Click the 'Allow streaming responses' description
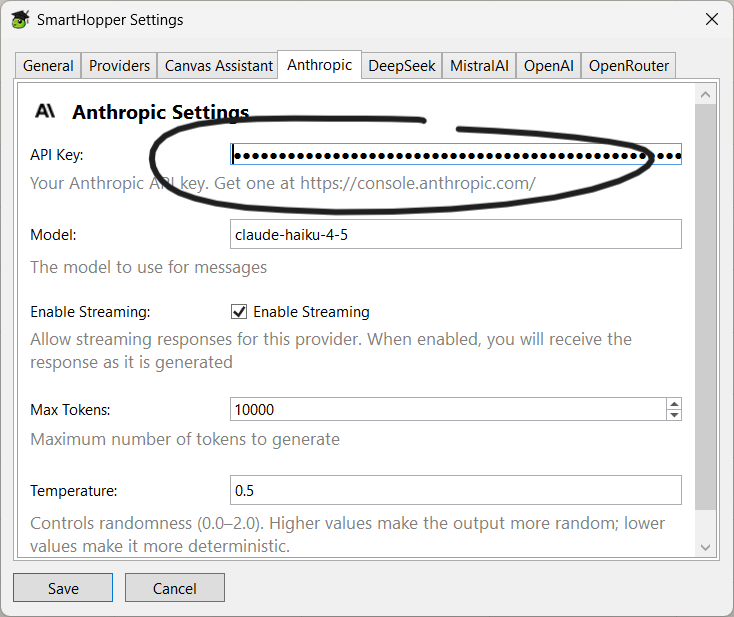734x617 pixels. (x=331, y=351)
